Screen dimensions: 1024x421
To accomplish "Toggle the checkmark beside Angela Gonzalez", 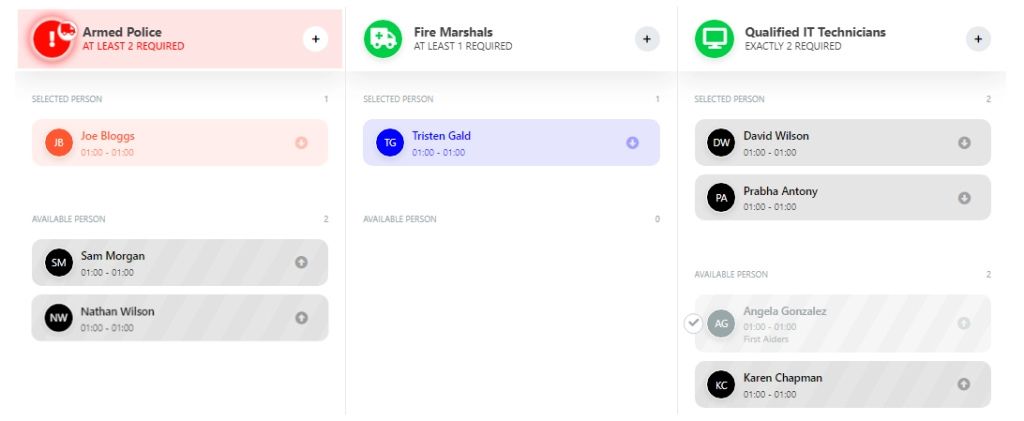I will (x=693, y=323).
